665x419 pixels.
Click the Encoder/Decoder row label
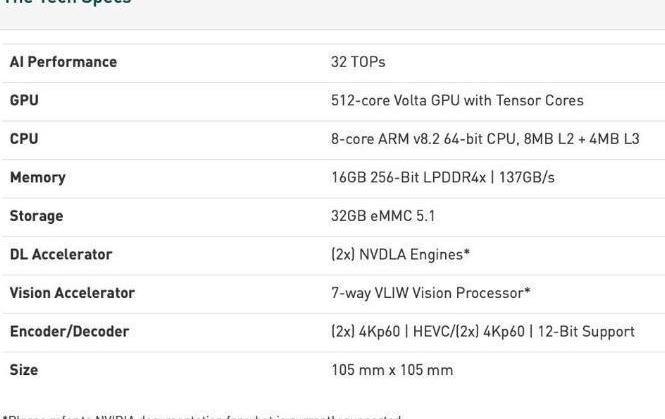69,331
